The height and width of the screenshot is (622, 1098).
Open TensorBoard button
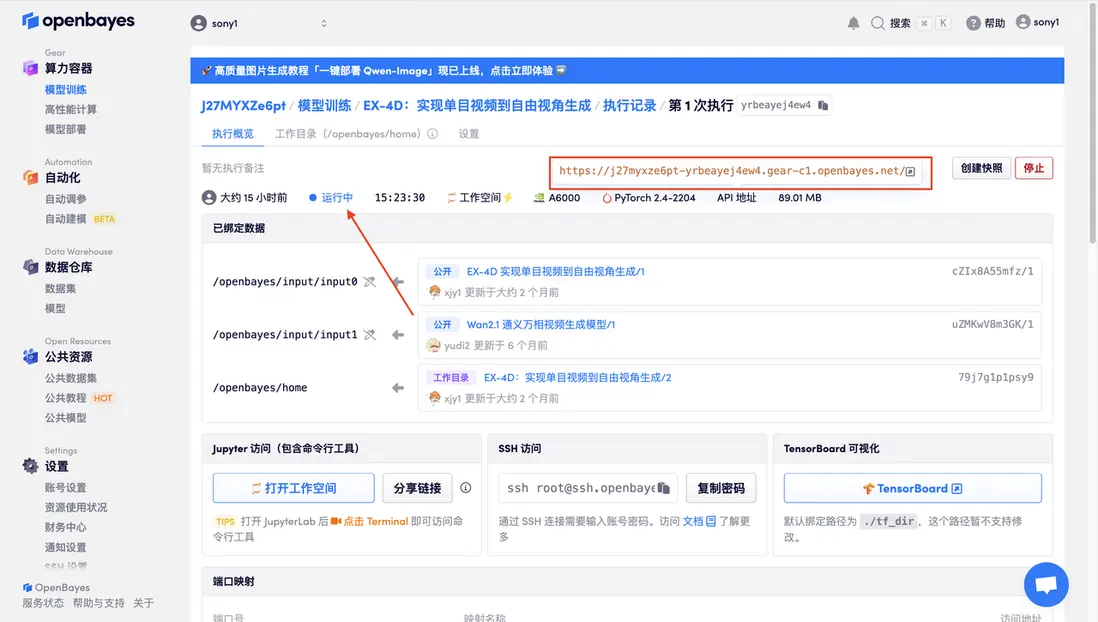click(x=912, y=488)
